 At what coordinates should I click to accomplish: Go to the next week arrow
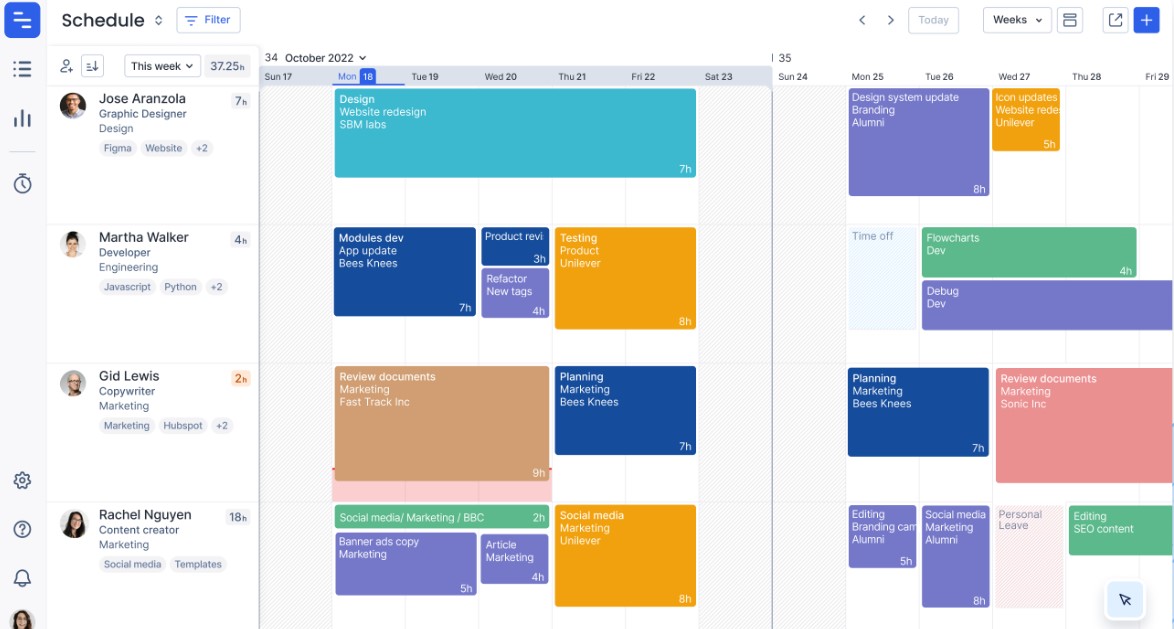click(890, 20)
